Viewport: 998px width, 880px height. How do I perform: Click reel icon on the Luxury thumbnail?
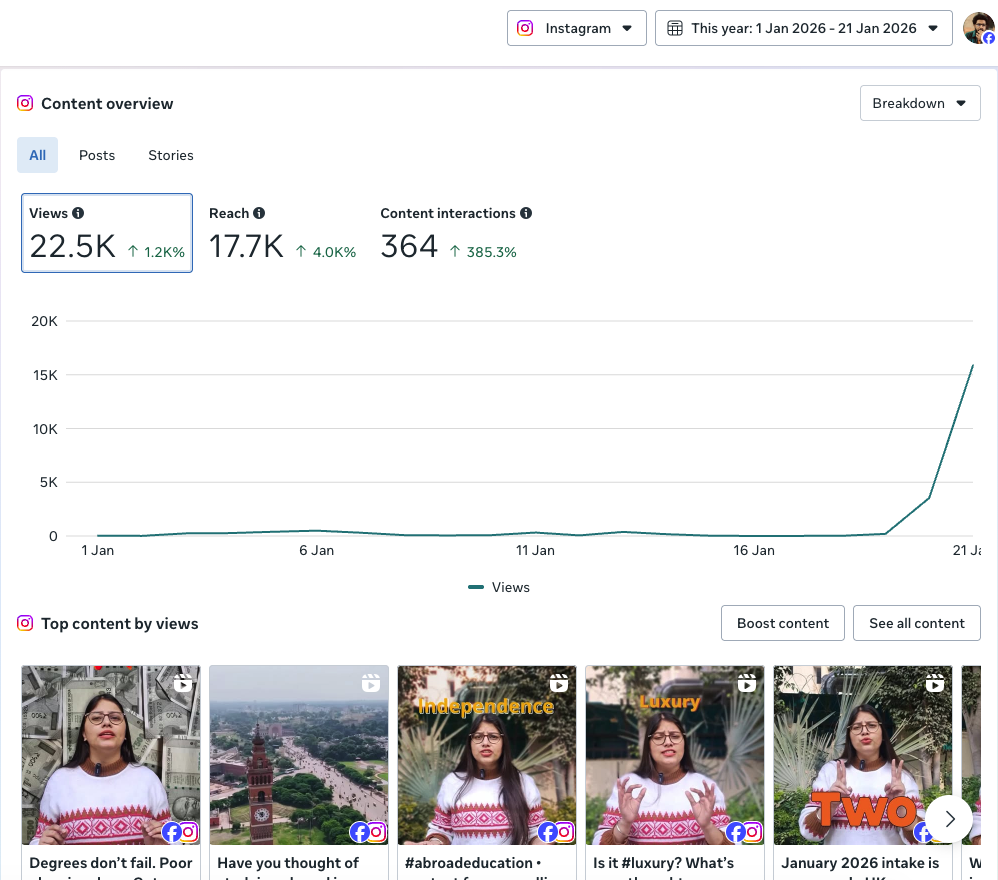[x=747, y=683]
